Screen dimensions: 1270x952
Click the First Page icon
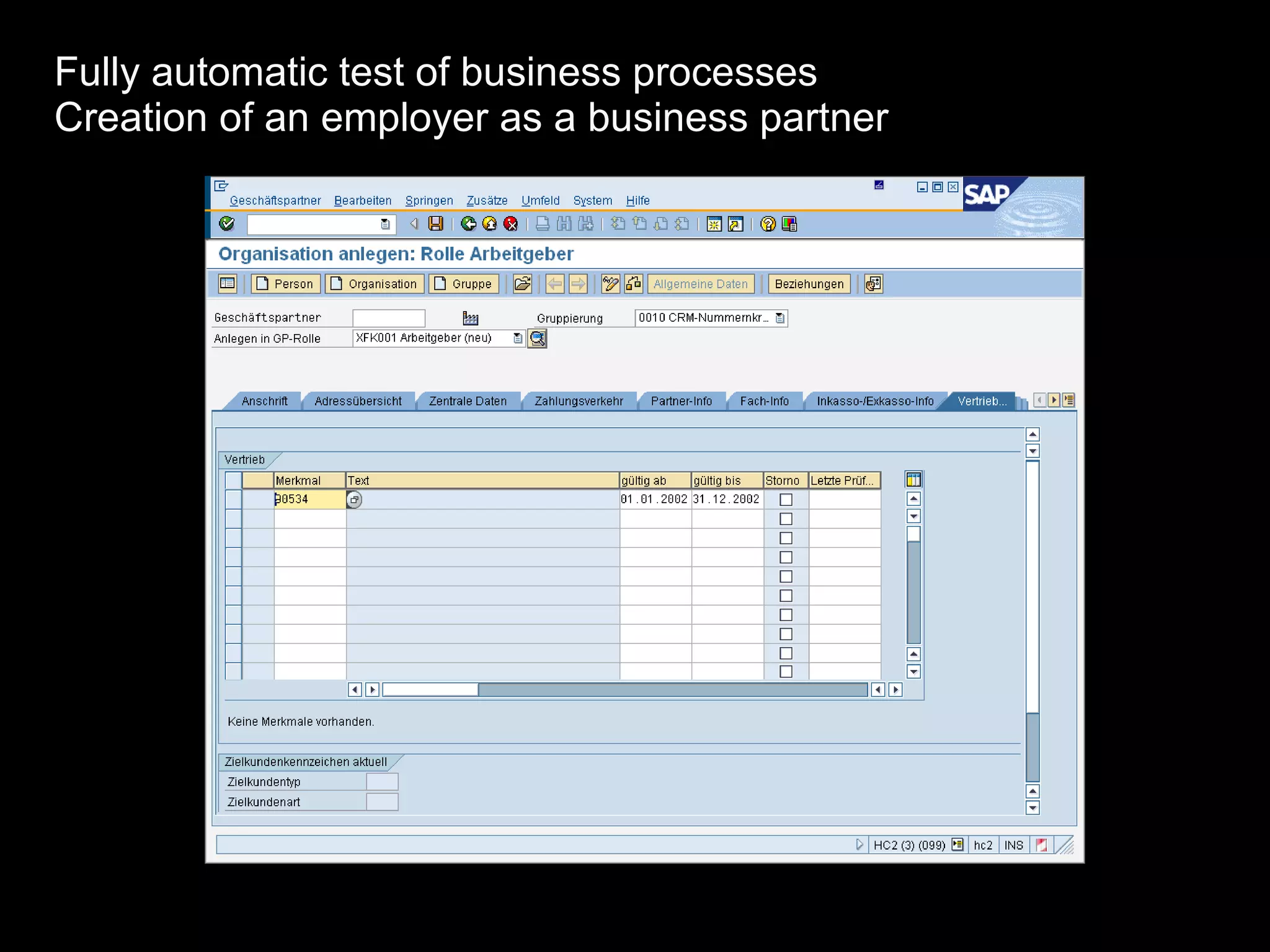click(x=618, y=224)
